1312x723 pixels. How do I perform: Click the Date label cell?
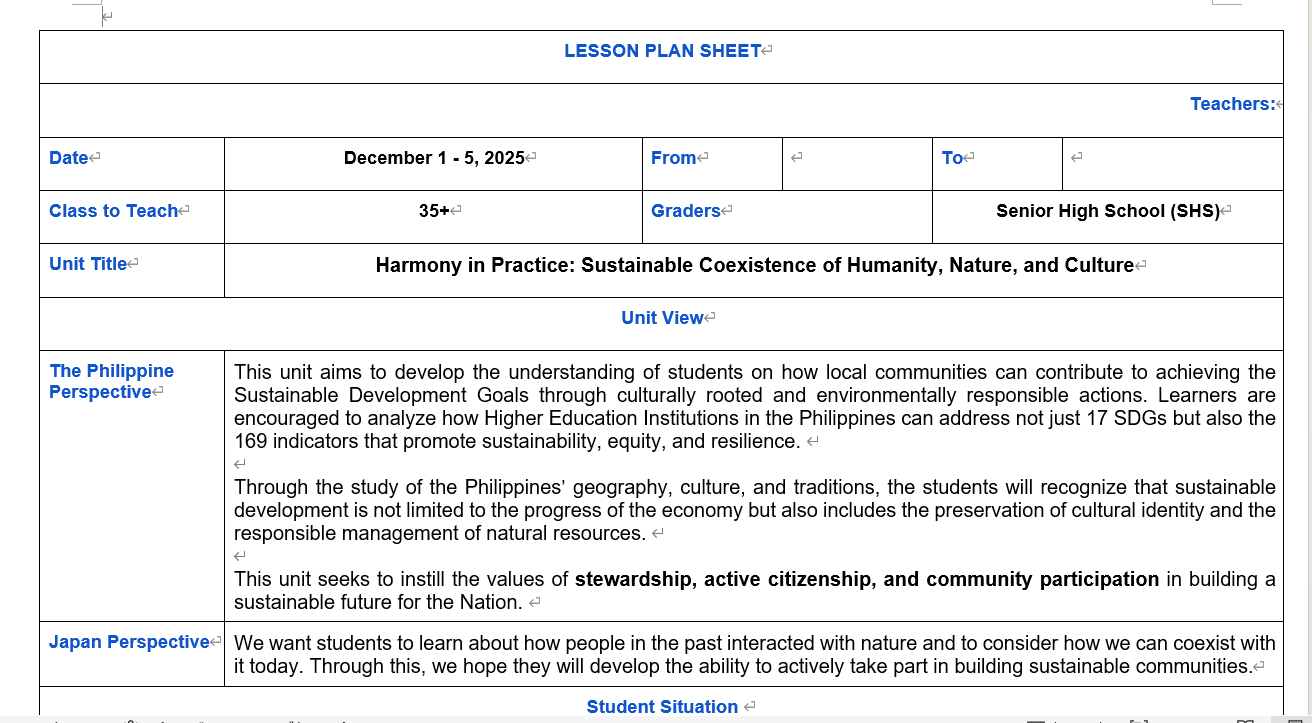click(x=69, y=158)
